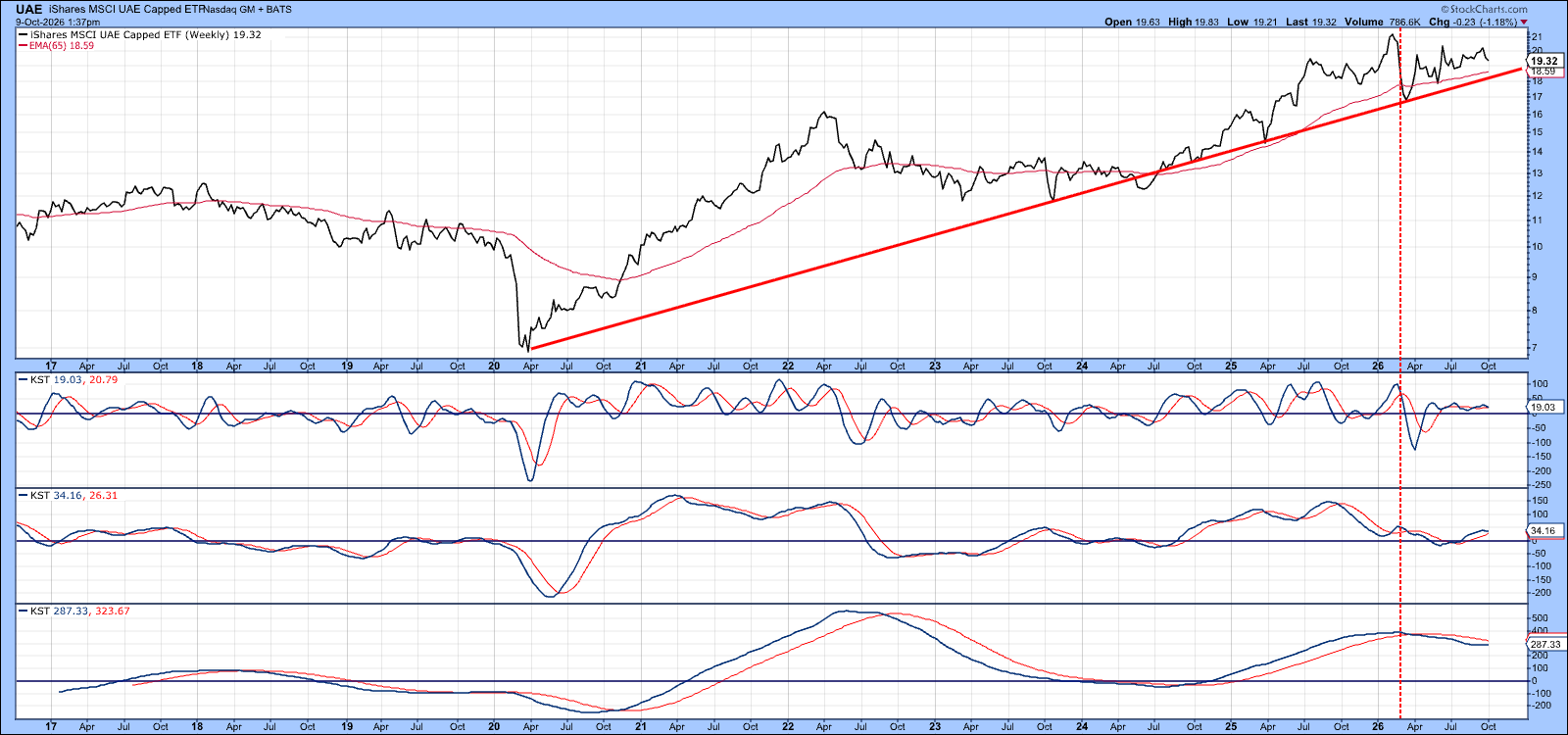Click the black line marker beside iShares legend
The image size is (1568, 735).
click(24, 35)
